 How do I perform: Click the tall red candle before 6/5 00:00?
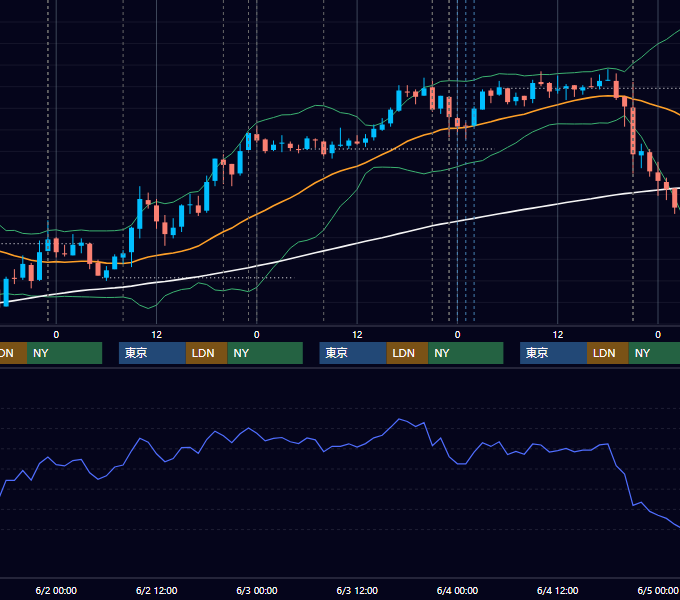tap(633, 130)
